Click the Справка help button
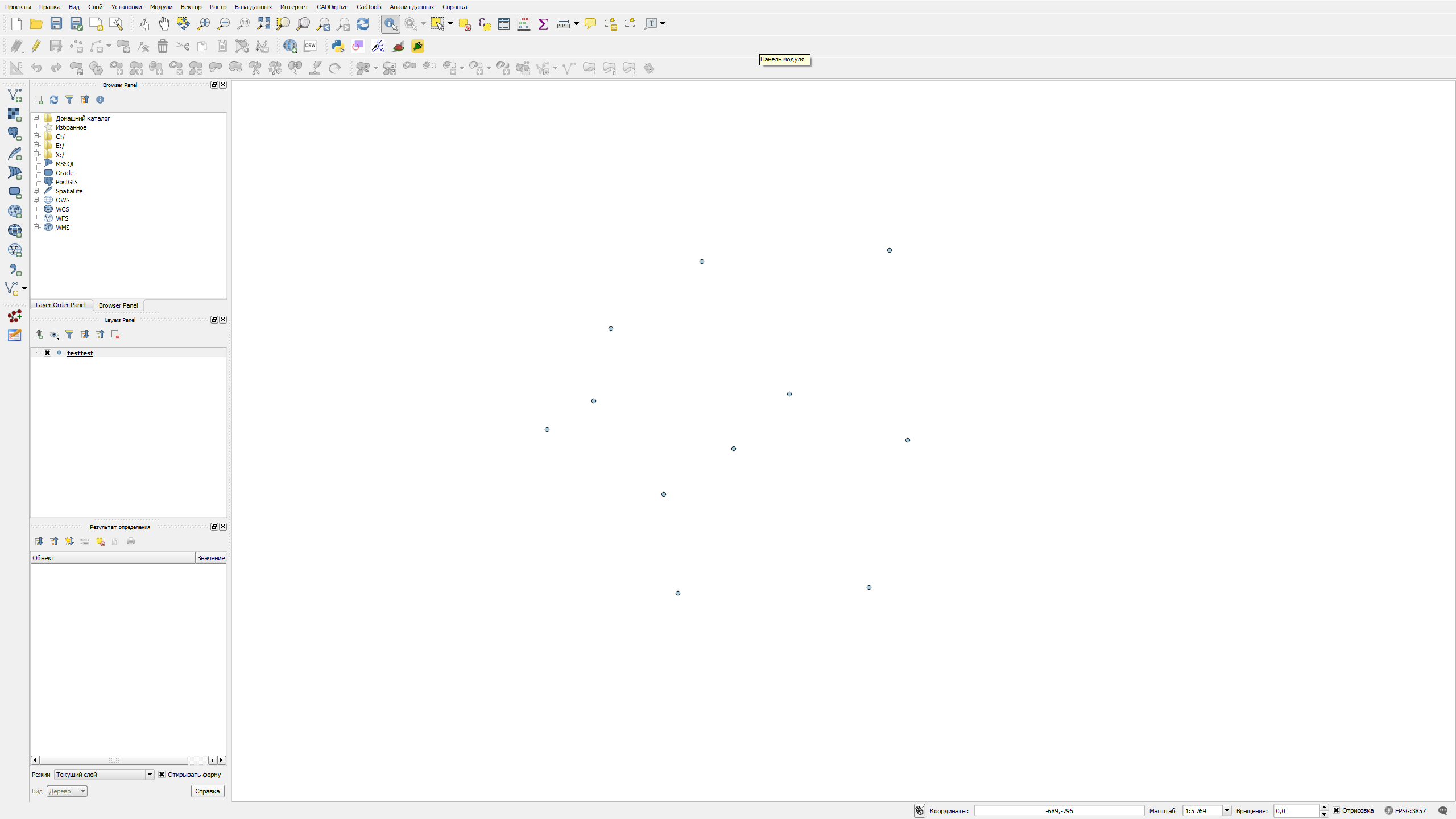The image size is (1456, 819). pos(207,791)
